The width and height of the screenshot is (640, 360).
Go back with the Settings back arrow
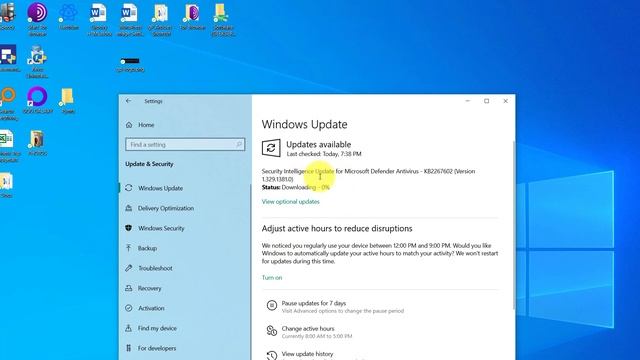129,101
